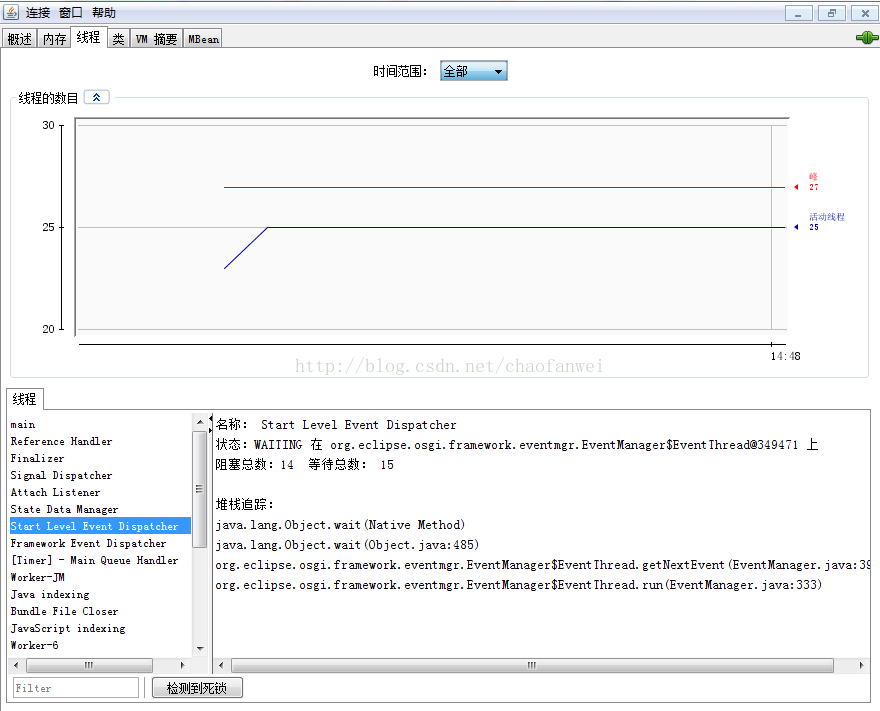Click the split pane collapse arrows

click(210, 424)
